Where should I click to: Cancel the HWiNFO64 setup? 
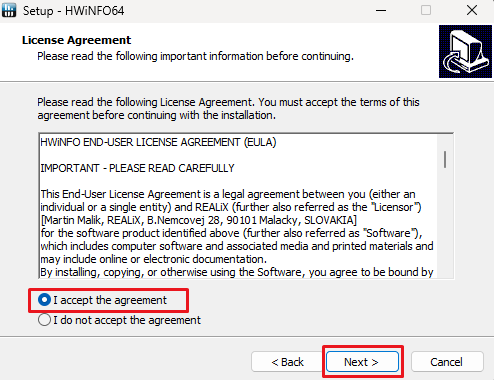[x=447, y=362]
